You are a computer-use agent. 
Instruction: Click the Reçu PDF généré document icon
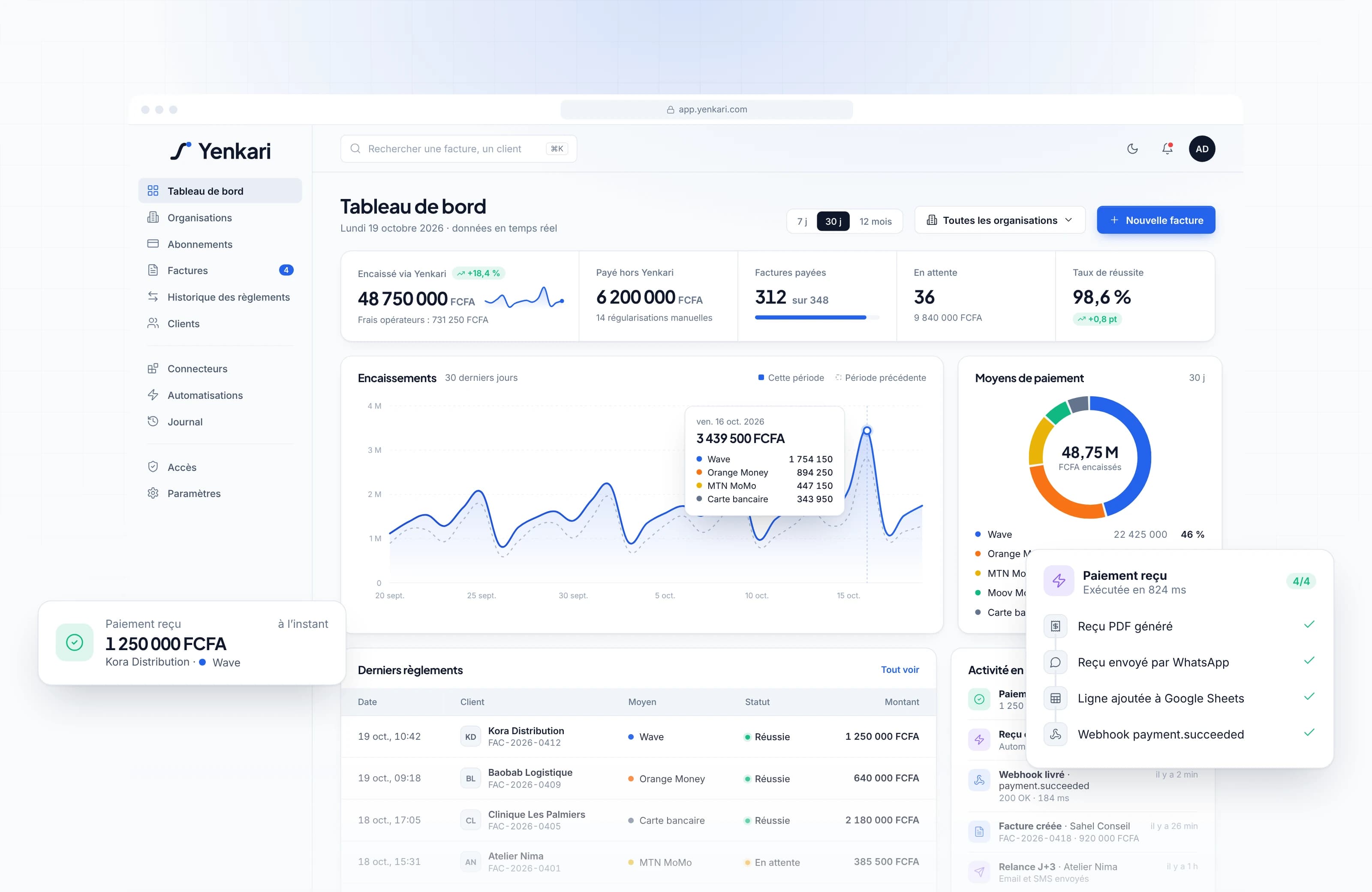(x=1055, y=626)
